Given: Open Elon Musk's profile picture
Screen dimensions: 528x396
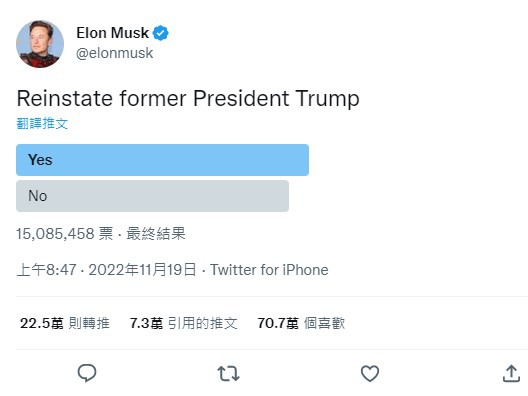Looking at the screenshot, I should pos(40,44).
